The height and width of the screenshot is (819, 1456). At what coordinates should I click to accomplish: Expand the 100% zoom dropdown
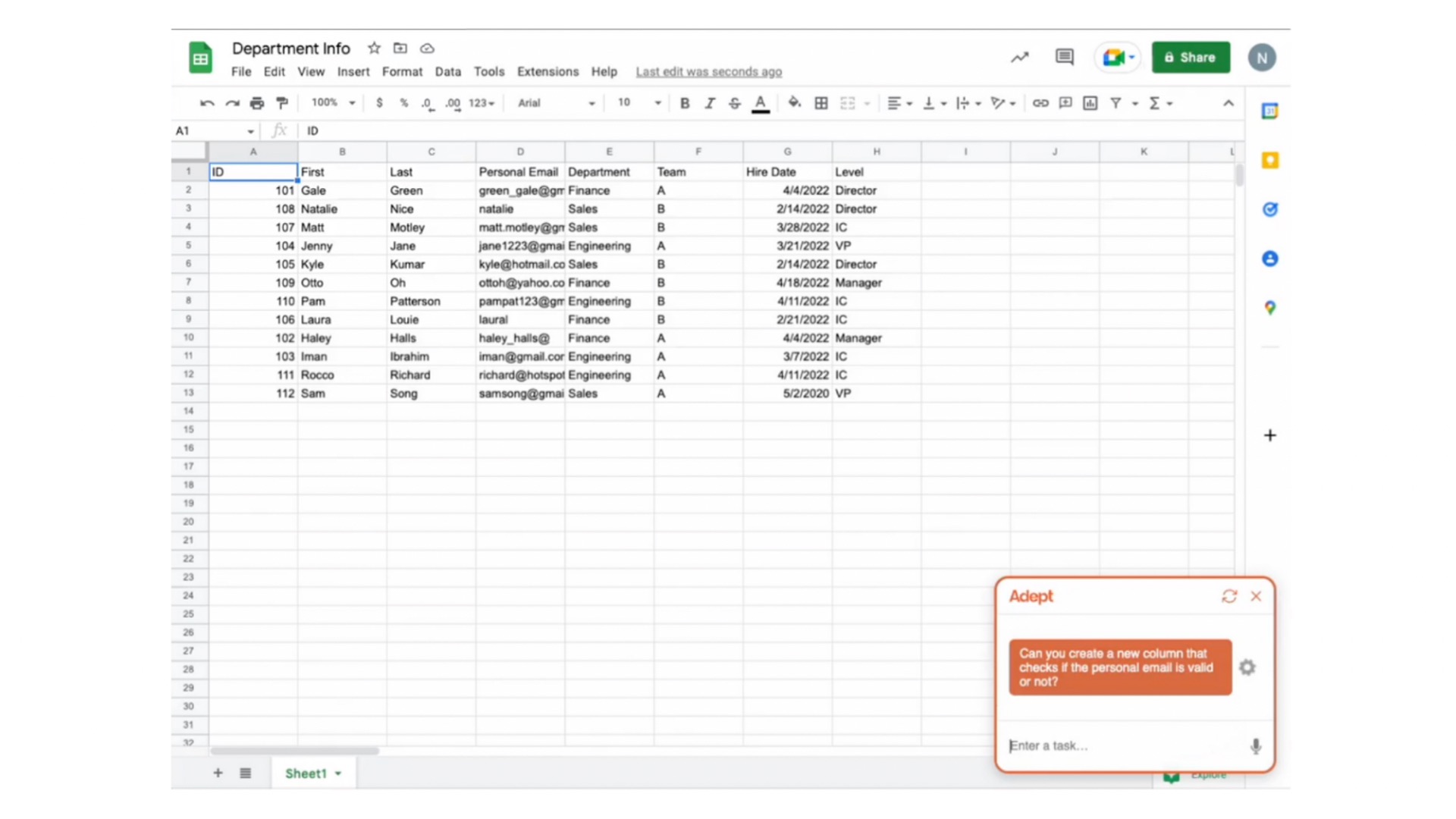point(333,103)
